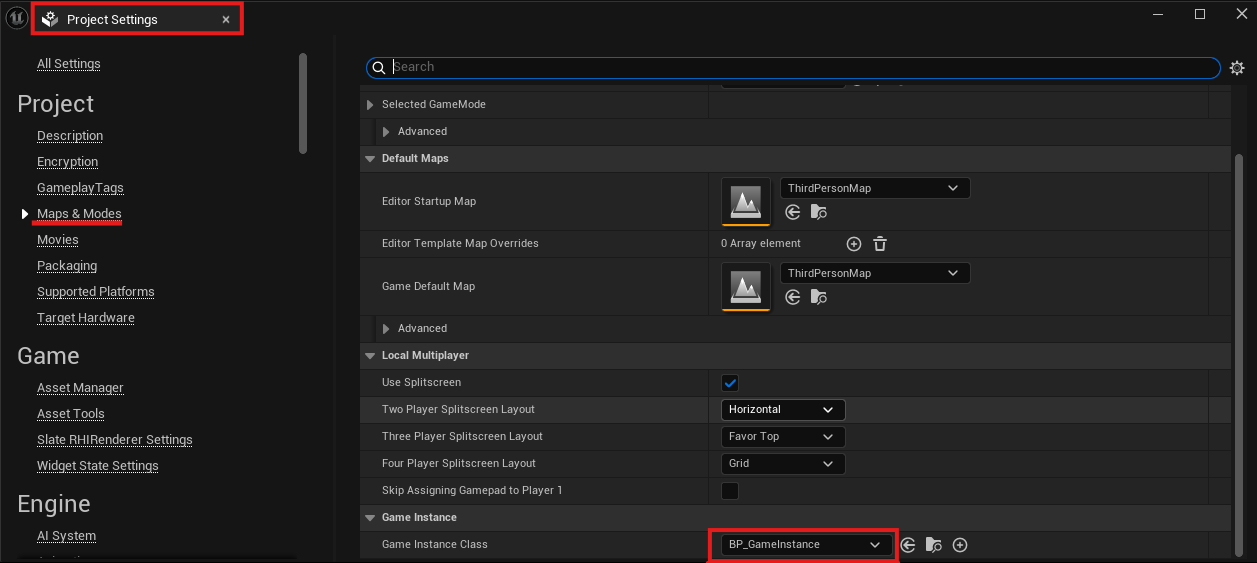The width and height of the screenshot is (1257, 563).
Task: Open Widget State Settings
Action: click(98, 466)
